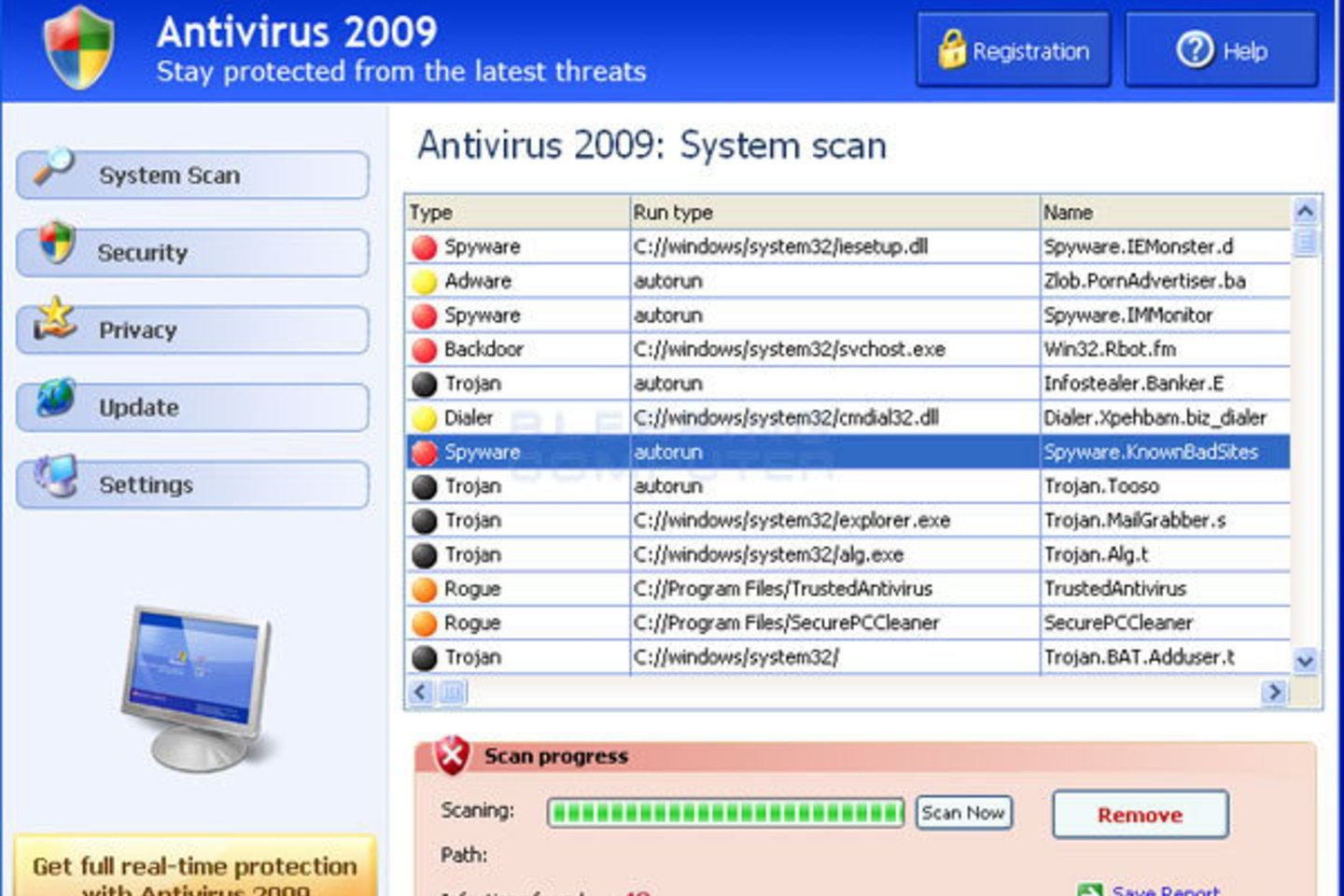Open the Update section
Image resolution: width=1344 pixels, height=896 pixels.
click(193, 408)
